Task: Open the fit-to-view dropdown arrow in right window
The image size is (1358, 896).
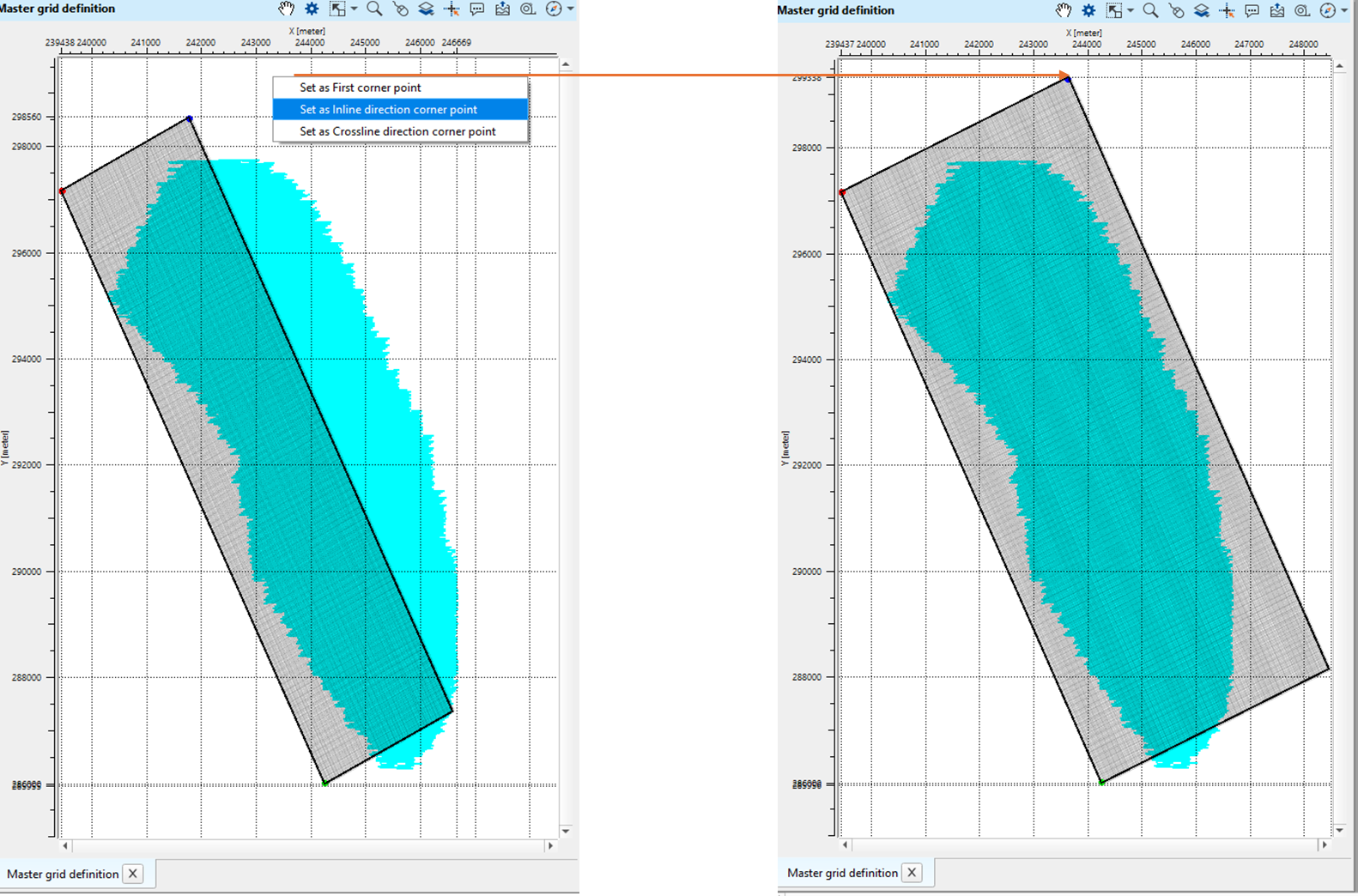Action: tap(1130, 10)
